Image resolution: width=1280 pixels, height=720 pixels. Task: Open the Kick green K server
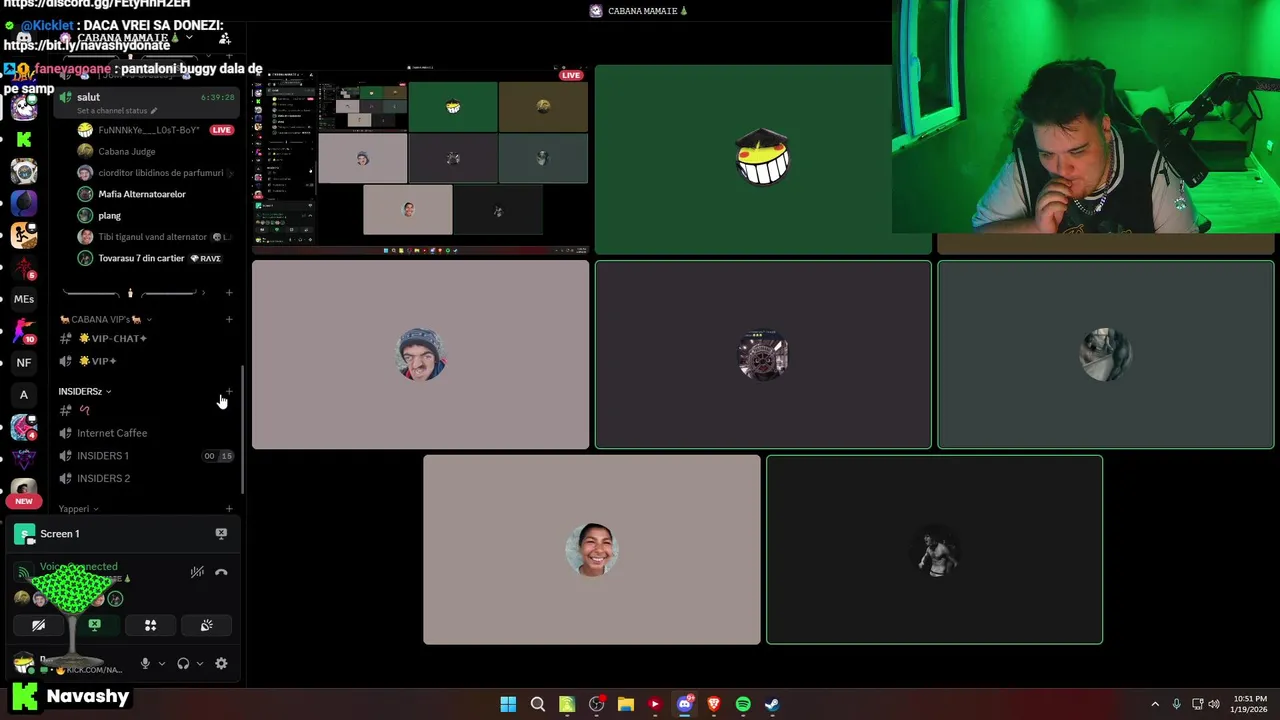[24, 140]
